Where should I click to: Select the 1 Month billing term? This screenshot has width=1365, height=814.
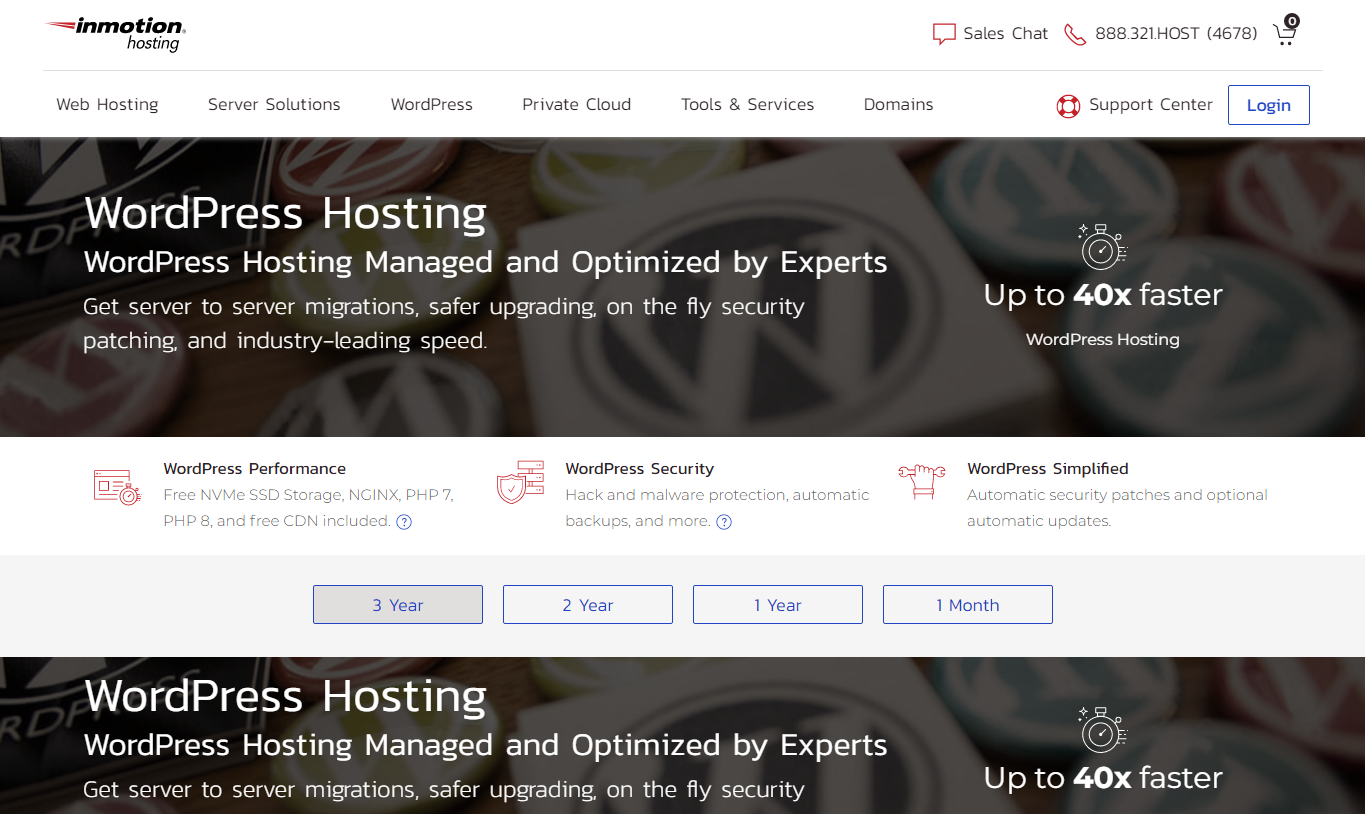click(968, 605)
